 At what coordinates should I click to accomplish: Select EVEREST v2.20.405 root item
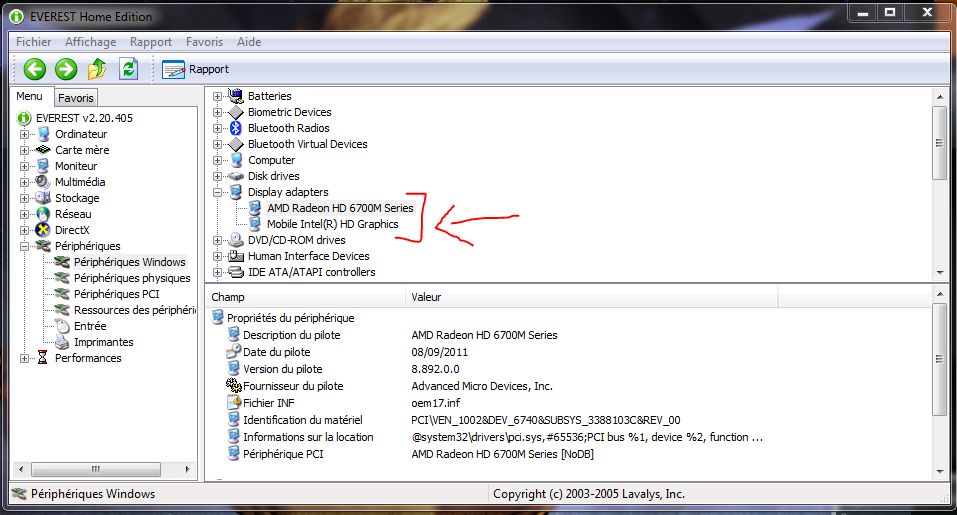click(x=84, y=118)
